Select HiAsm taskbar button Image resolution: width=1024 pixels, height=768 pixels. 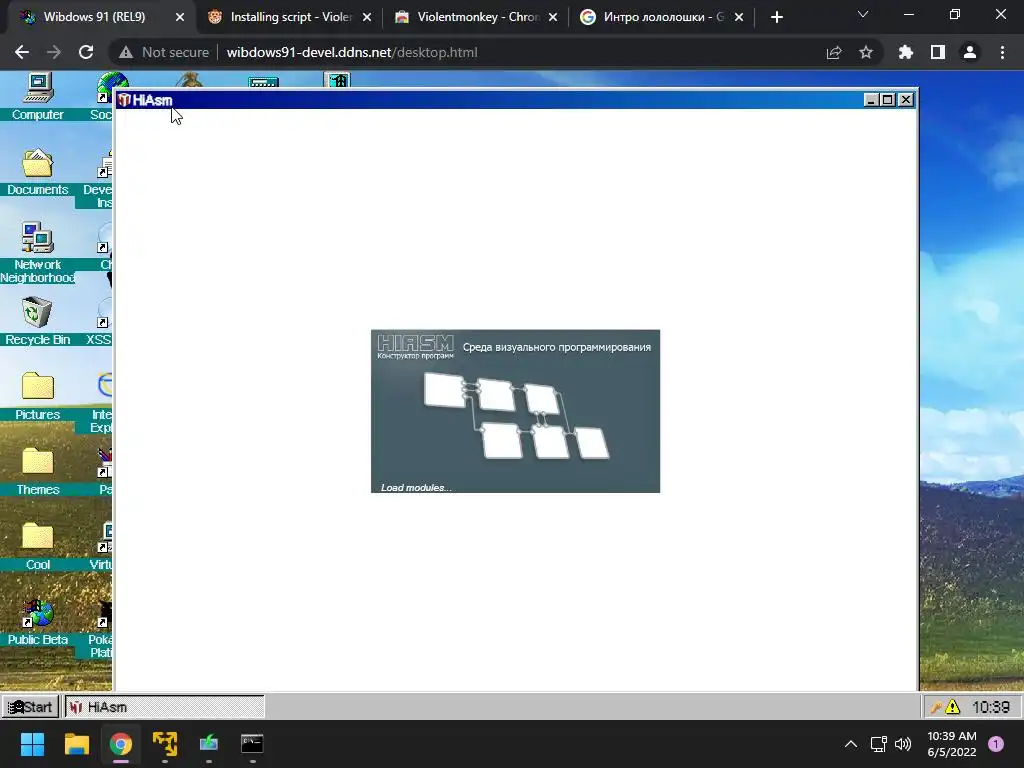click(x=165, y=707)
